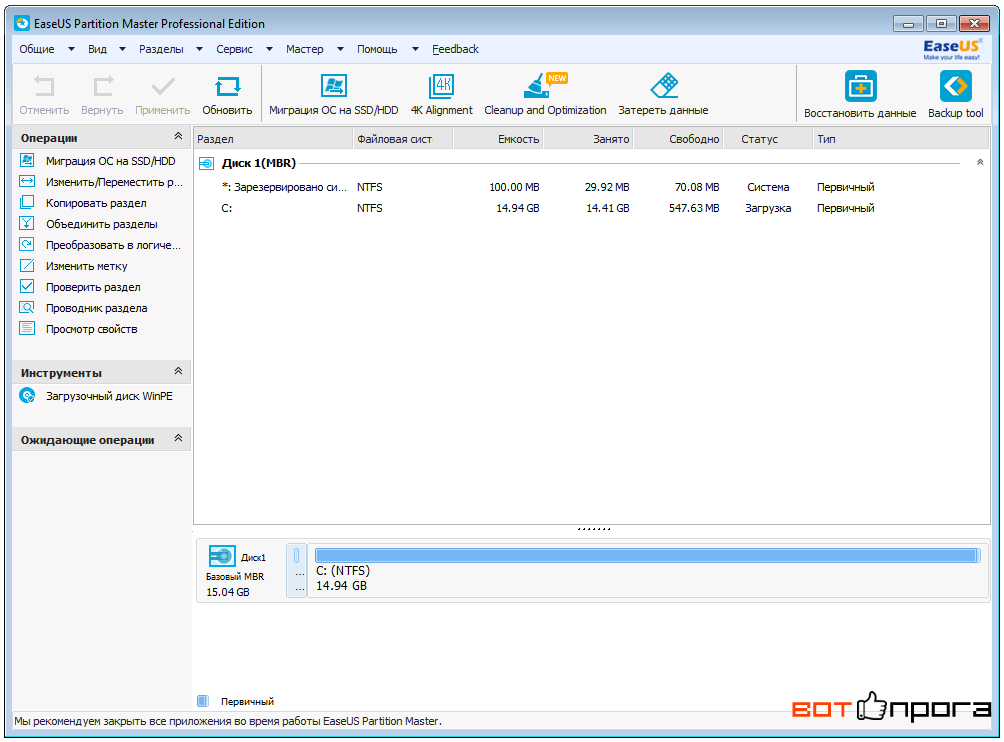The width and height of the screenshot is (1004, 742).
Task: Open the Общие menu
Action: pos(36,49)
